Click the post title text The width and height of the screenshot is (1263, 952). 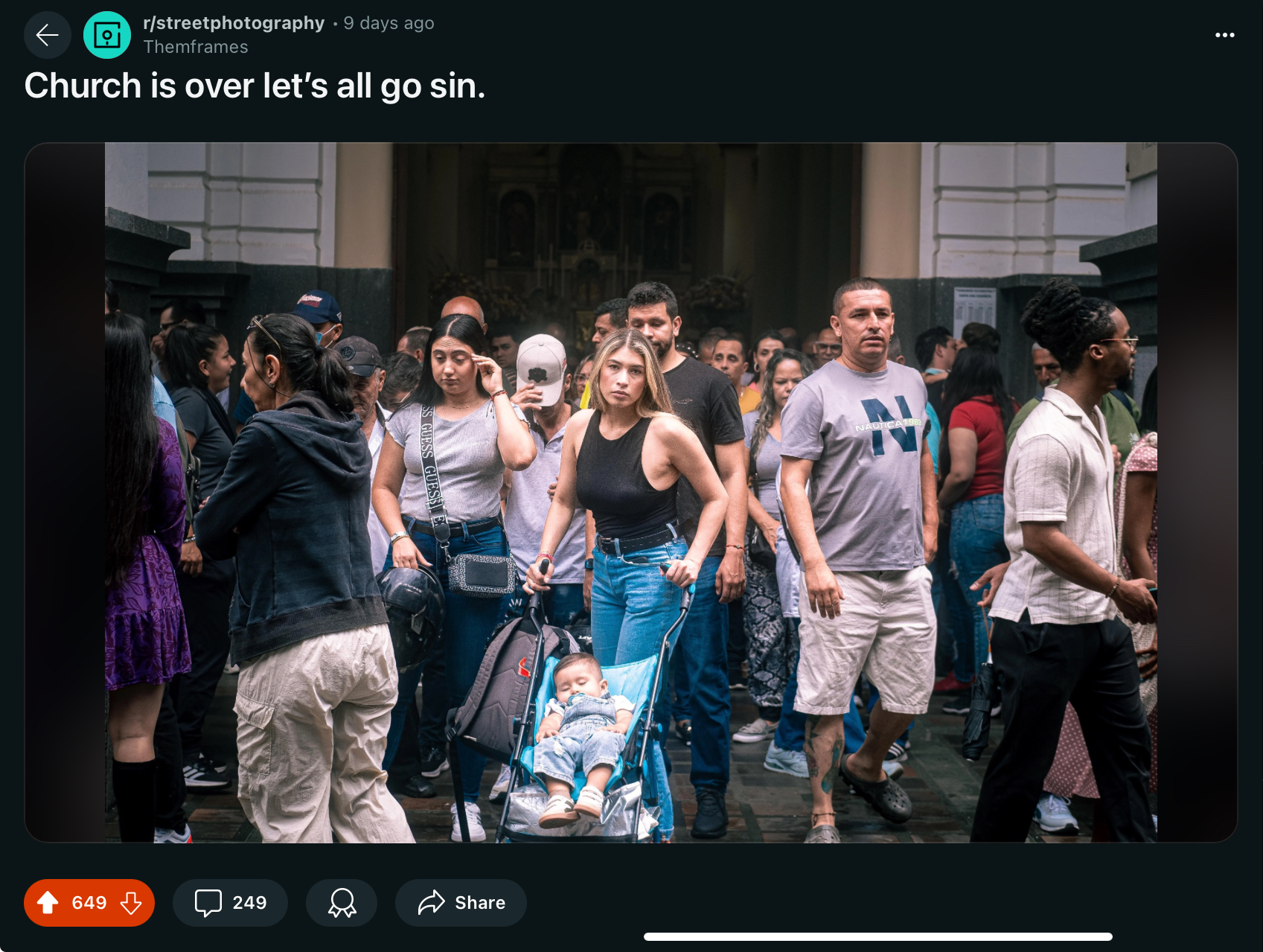[x=255, y=86]
